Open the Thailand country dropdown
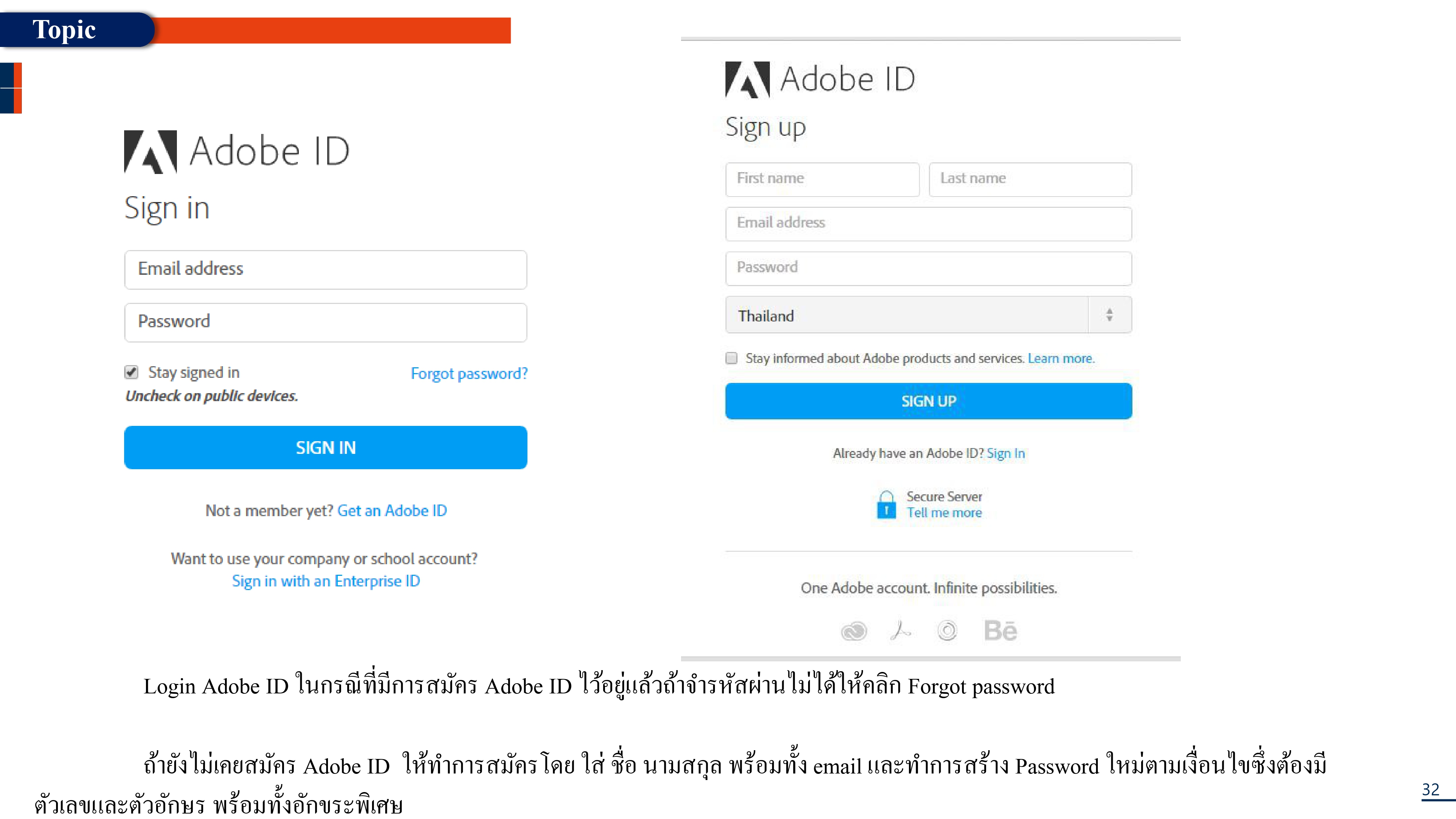The width and height of the screenshot is (1456, 819). (907, 315)
